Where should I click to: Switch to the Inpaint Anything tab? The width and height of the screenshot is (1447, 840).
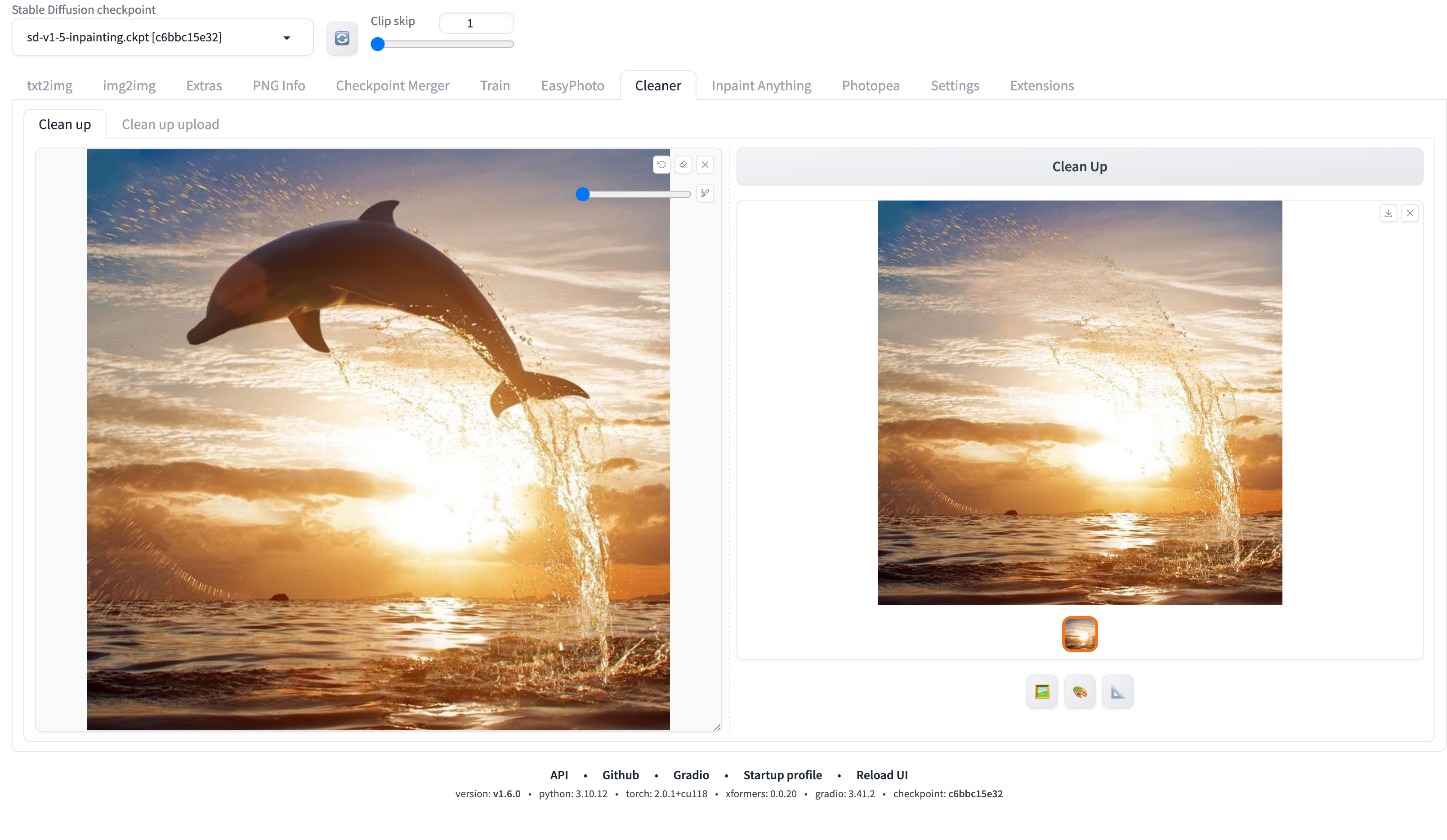[761, 85]
